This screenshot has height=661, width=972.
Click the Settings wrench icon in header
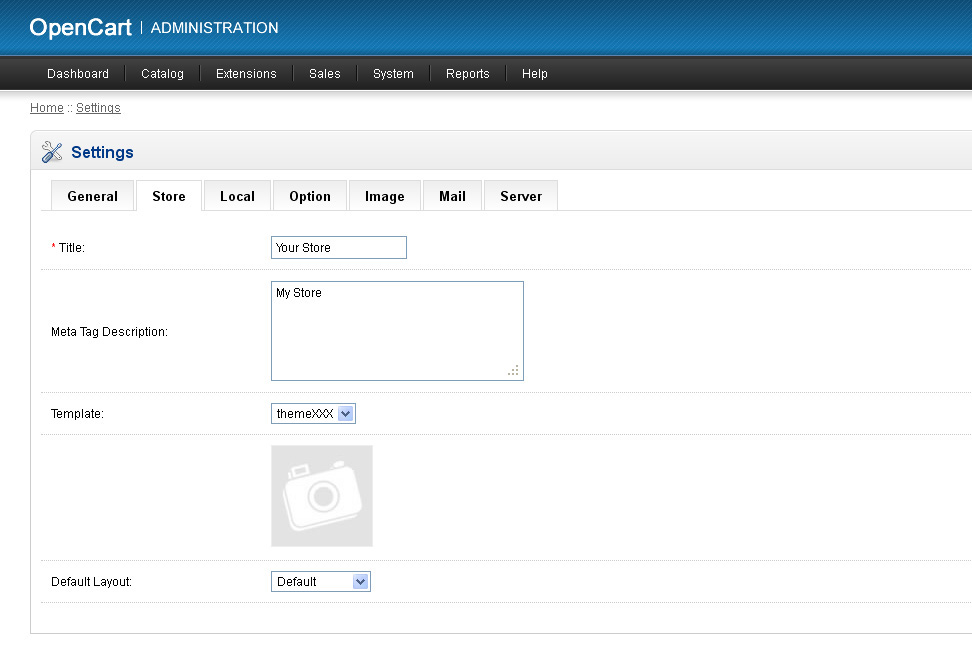coord(52,152)
